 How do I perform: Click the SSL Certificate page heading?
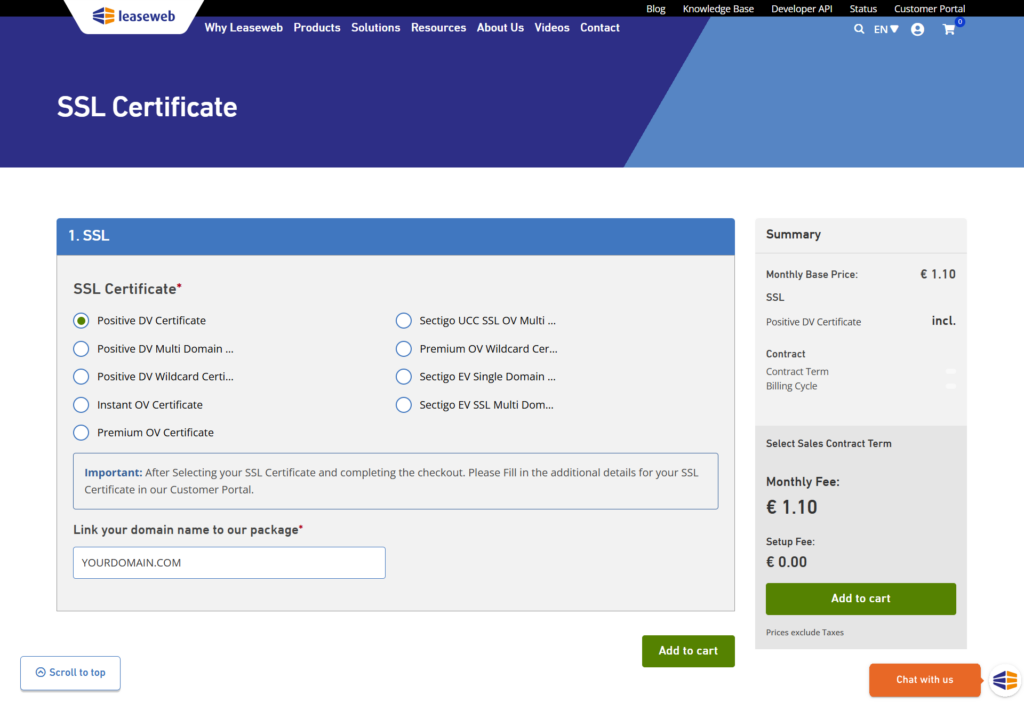click(x=147, y=107)
